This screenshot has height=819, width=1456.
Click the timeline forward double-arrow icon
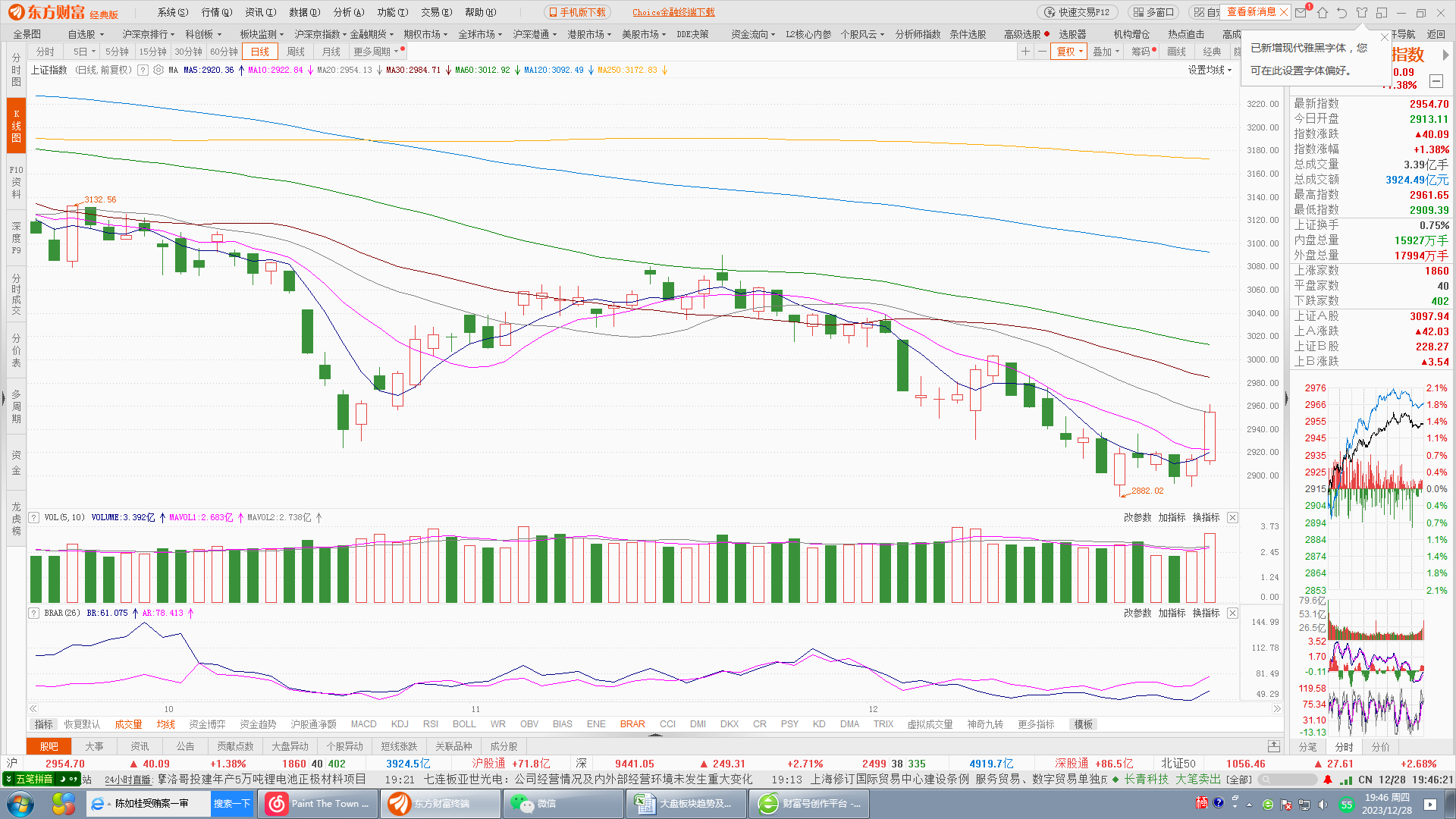(x=1277, y=709)
